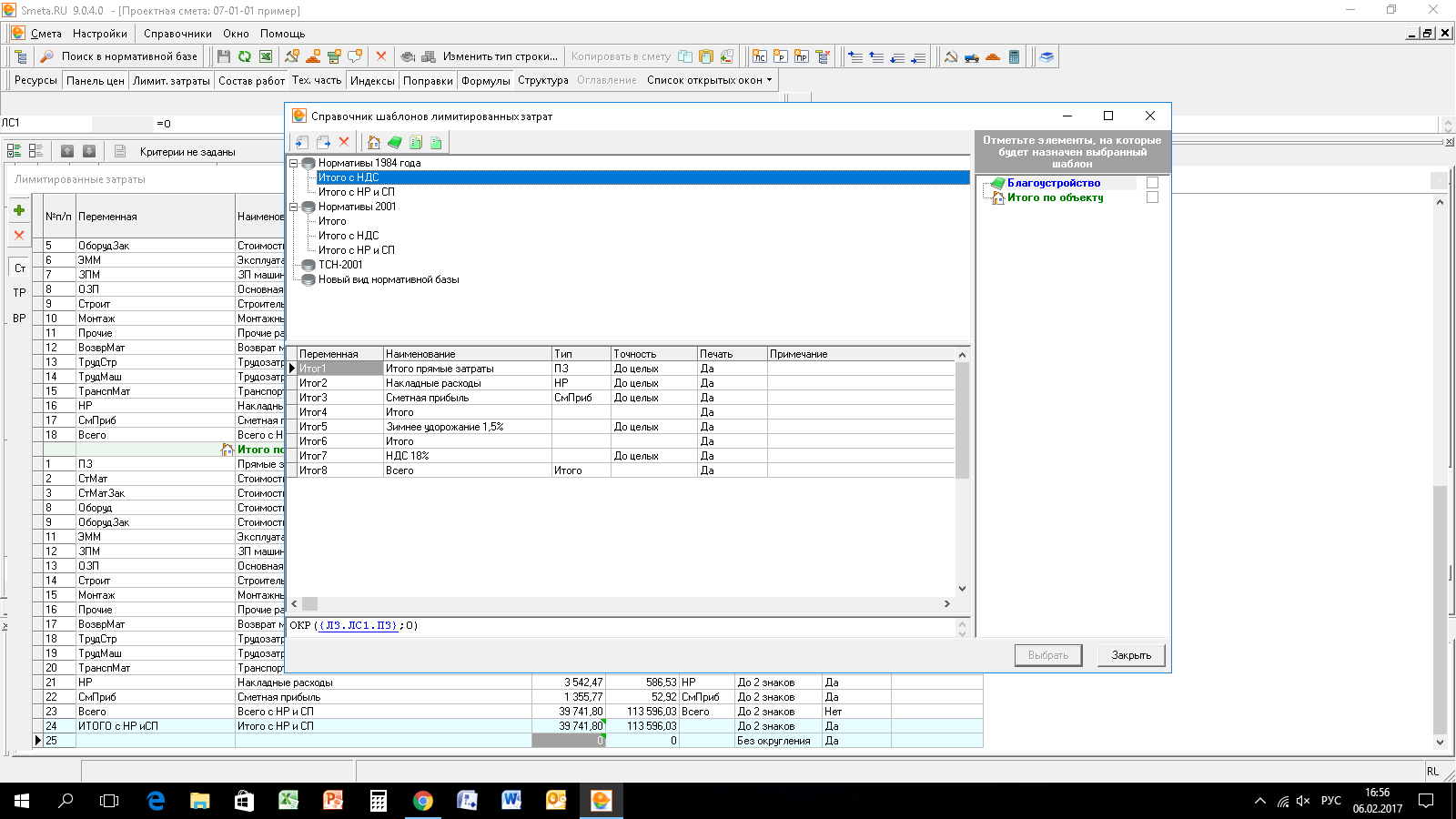Select Итого с НР и СП under Нормативы 1984
This screenshot has width=1456, height=819.
(356, 192)
